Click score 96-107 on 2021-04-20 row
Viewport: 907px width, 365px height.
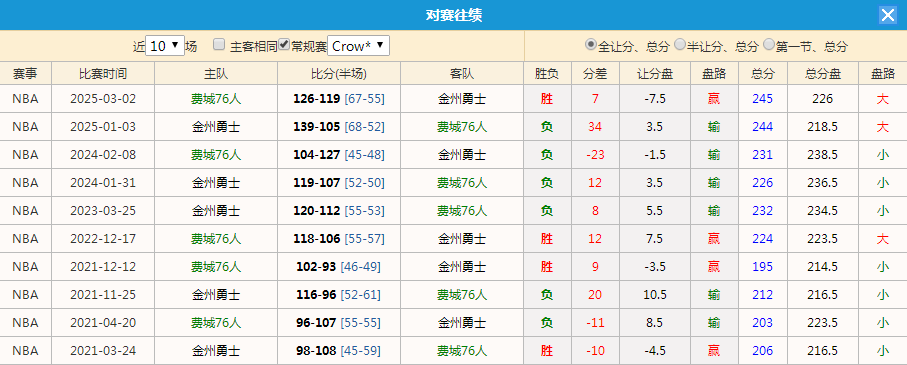[x=316, y=323]
